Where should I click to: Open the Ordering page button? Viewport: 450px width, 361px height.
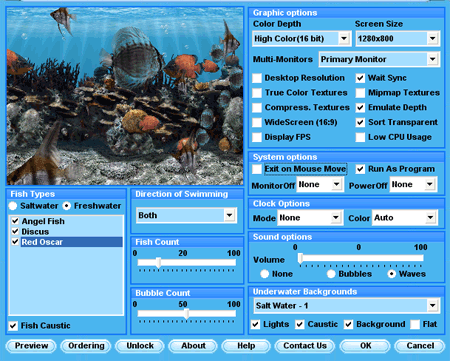(86, 346)
